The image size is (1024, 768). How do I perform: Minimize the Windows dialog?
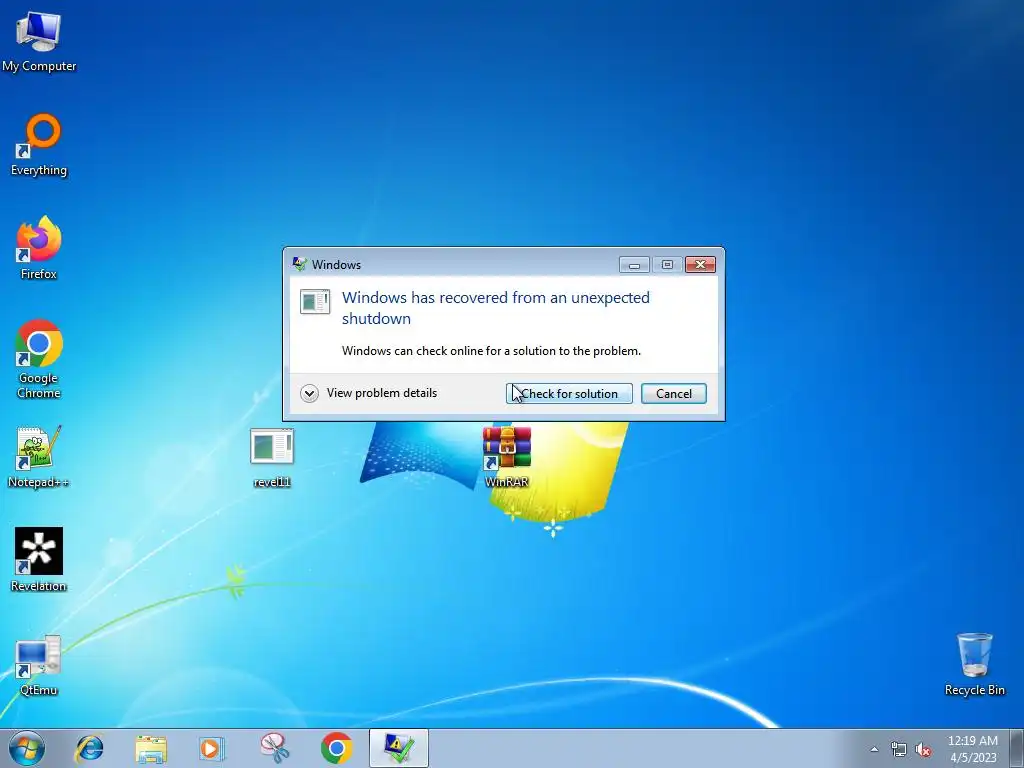634,264
